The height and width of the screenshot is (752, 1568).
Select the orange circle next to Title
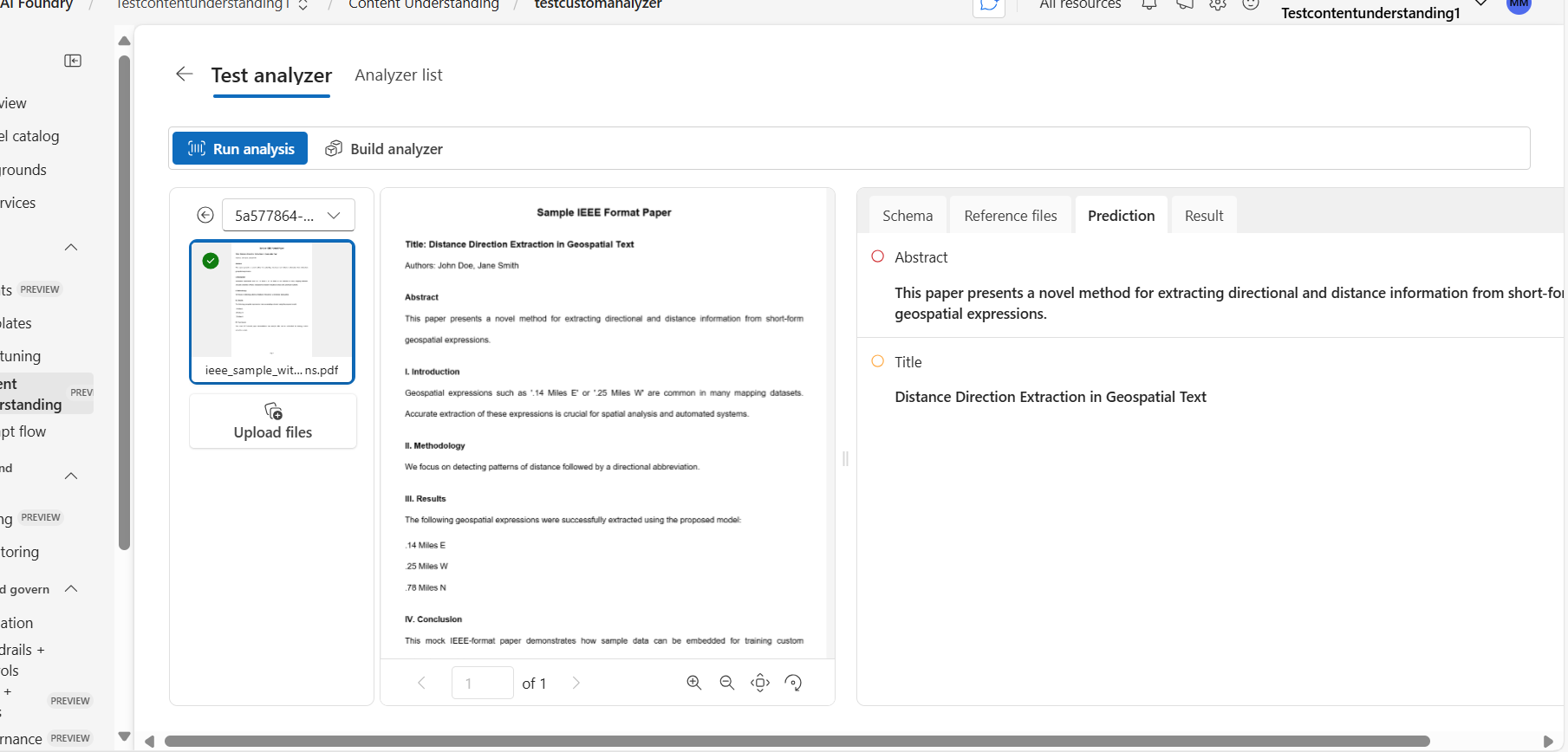(x=877, y=361)
